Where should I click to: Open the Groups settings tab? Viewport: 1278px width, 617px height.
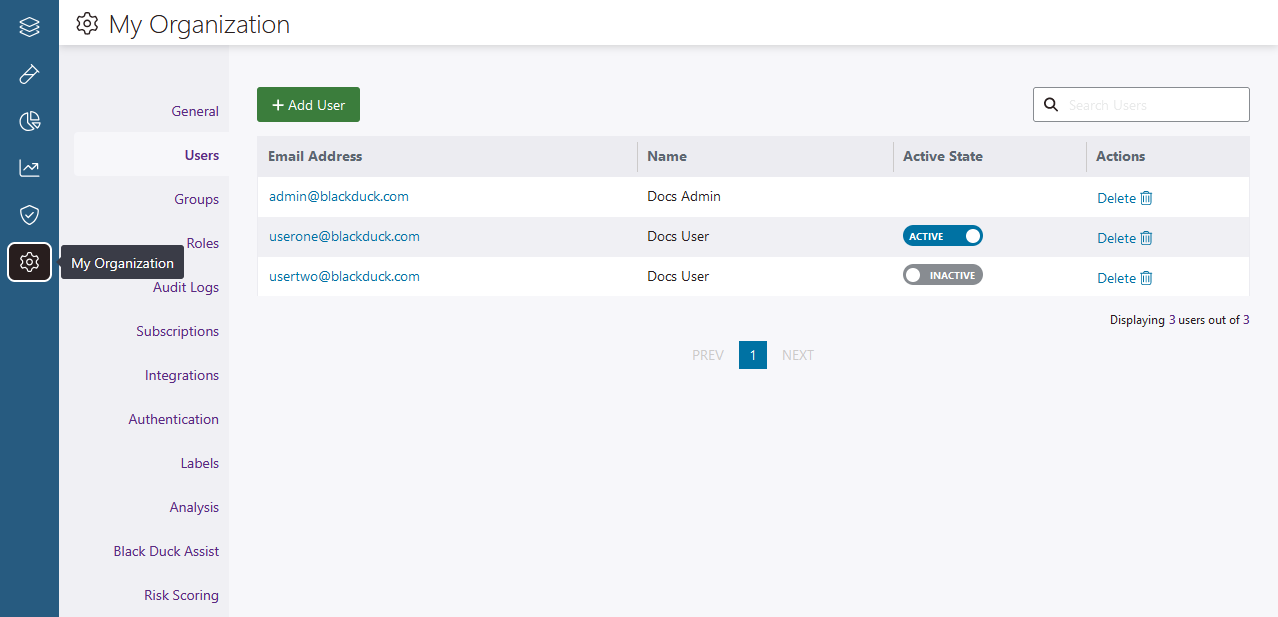pos(196,199)
